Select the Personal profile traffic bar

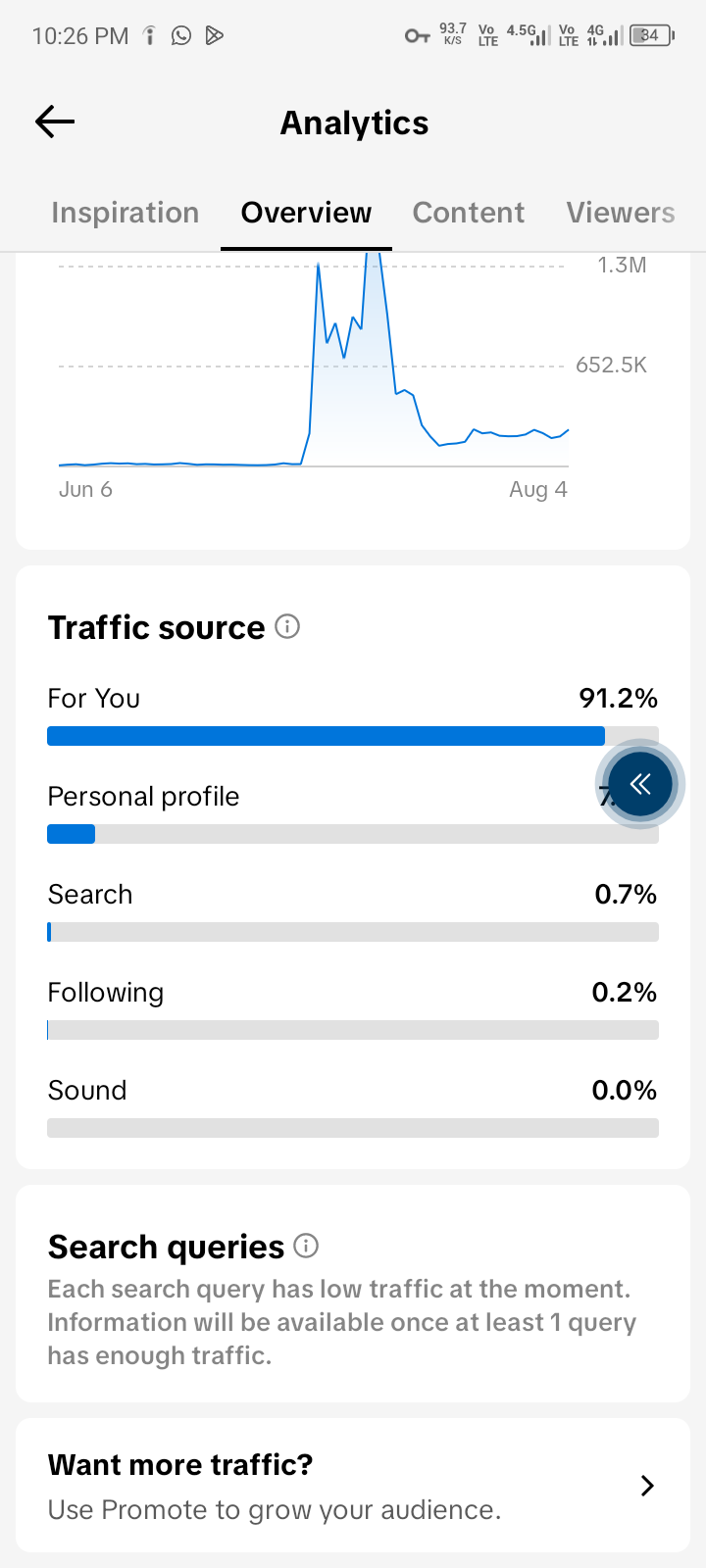click(353, 834)
